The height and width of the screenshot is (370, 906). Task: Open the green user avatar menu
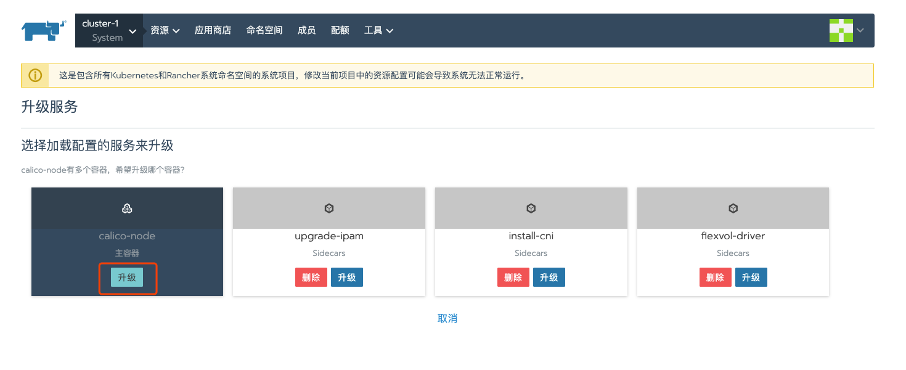click(841, 30)
